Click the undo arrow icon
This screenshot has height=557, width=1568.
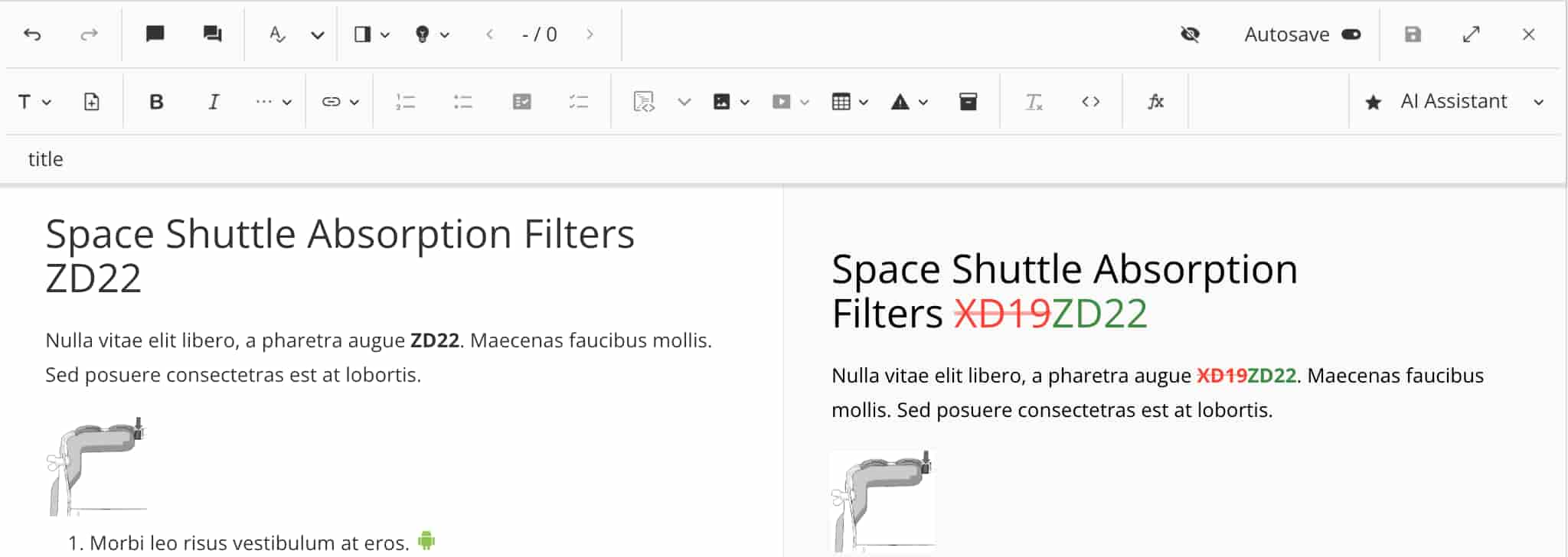[x=32, y=34]
